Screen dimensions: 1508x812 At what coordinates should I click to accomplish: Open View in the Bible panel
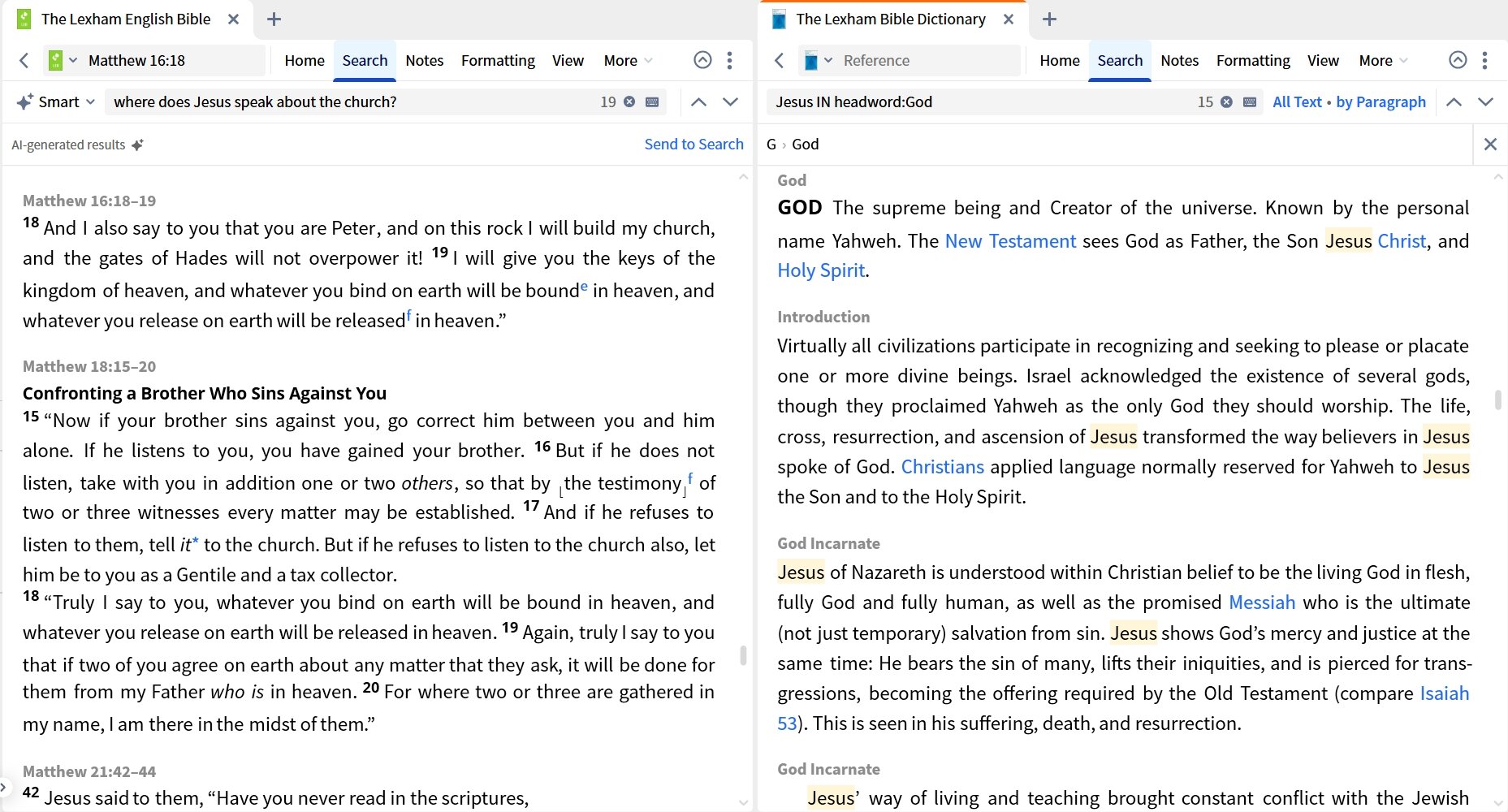coord(568,60)
